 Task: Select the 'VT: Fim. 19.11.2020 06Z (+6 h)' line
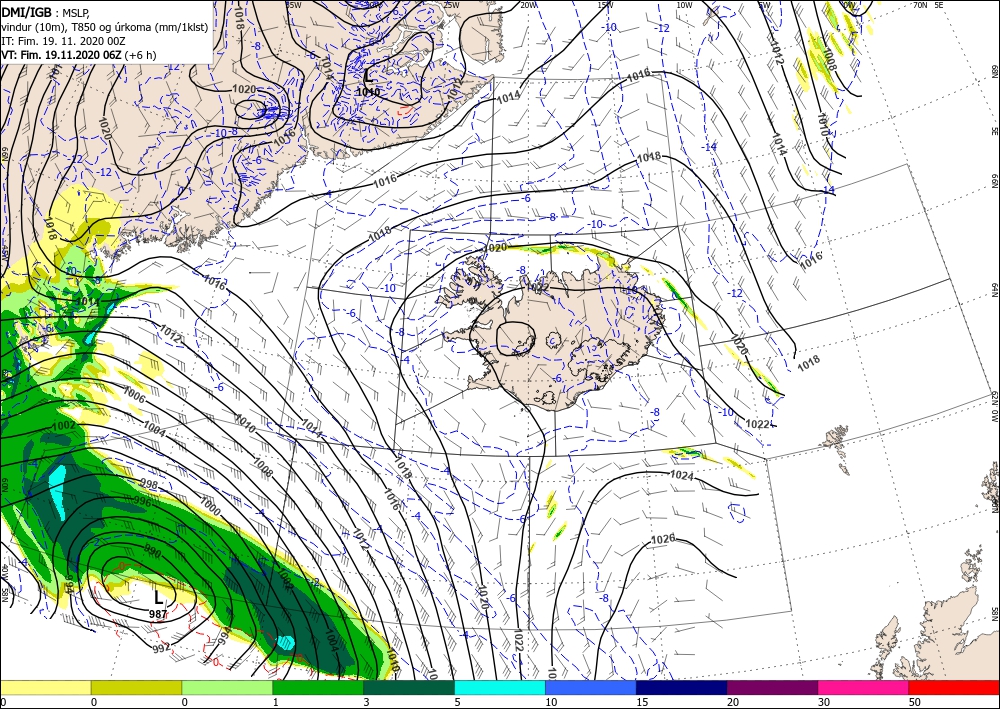78,55
